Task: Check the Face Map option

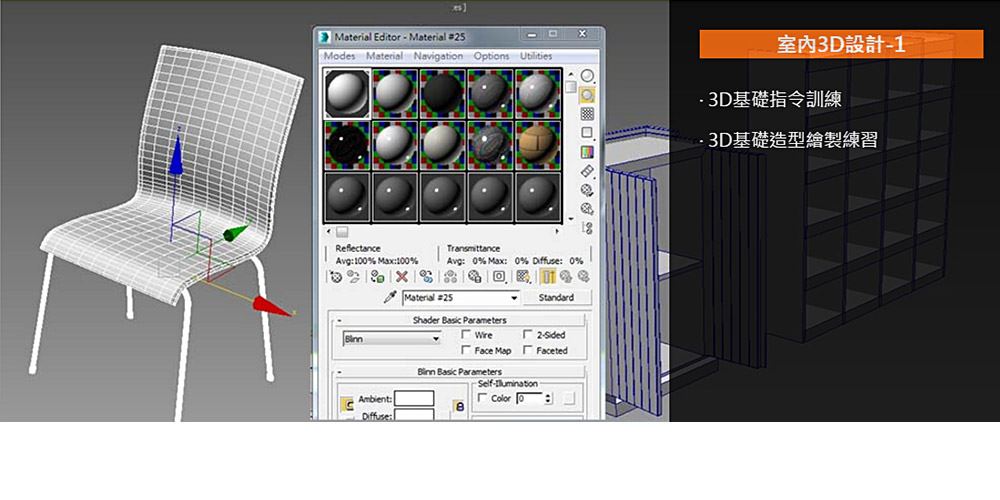Action: 467,351
